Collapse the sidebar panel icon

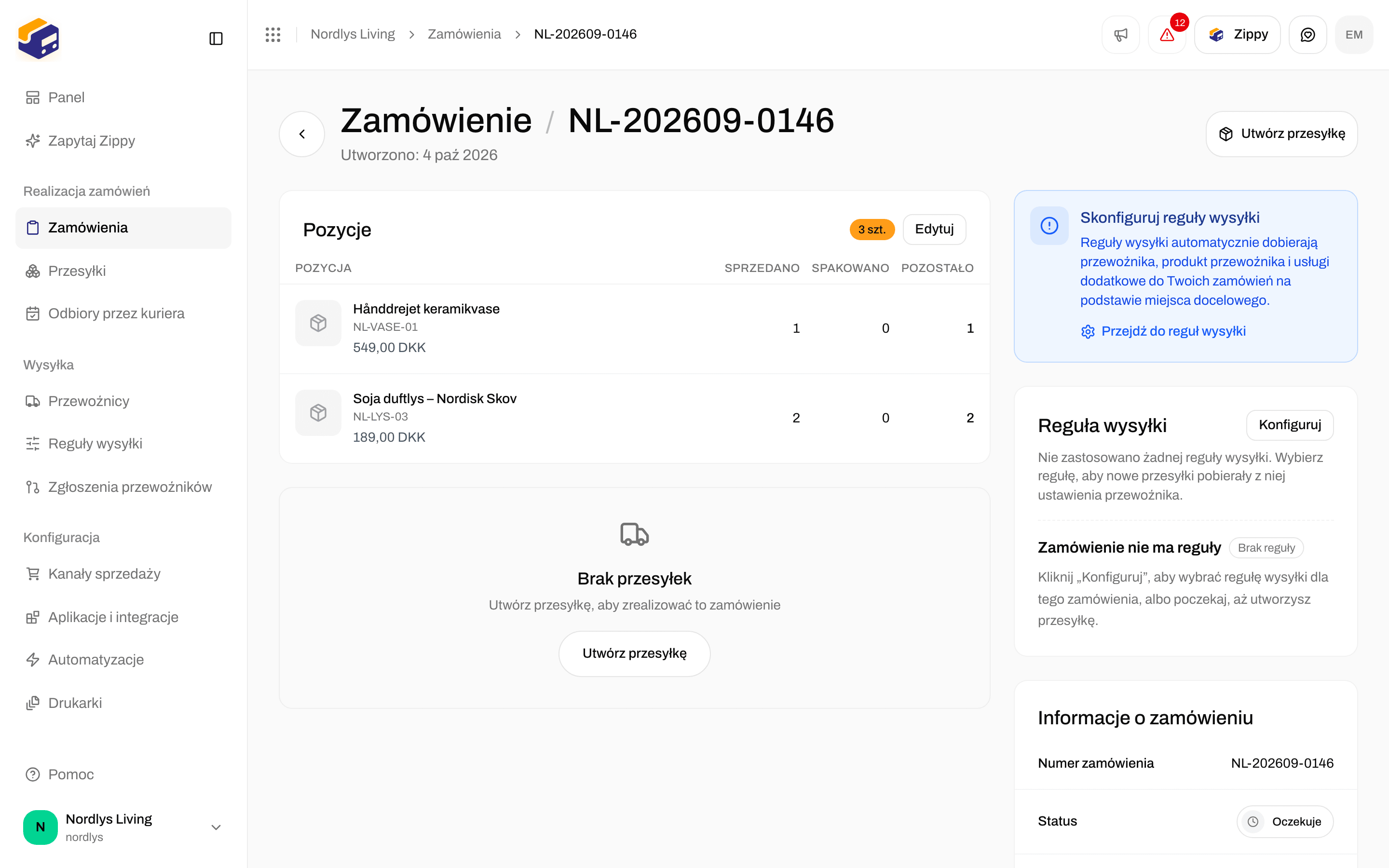pyautogui.click(x=216, y=39)
